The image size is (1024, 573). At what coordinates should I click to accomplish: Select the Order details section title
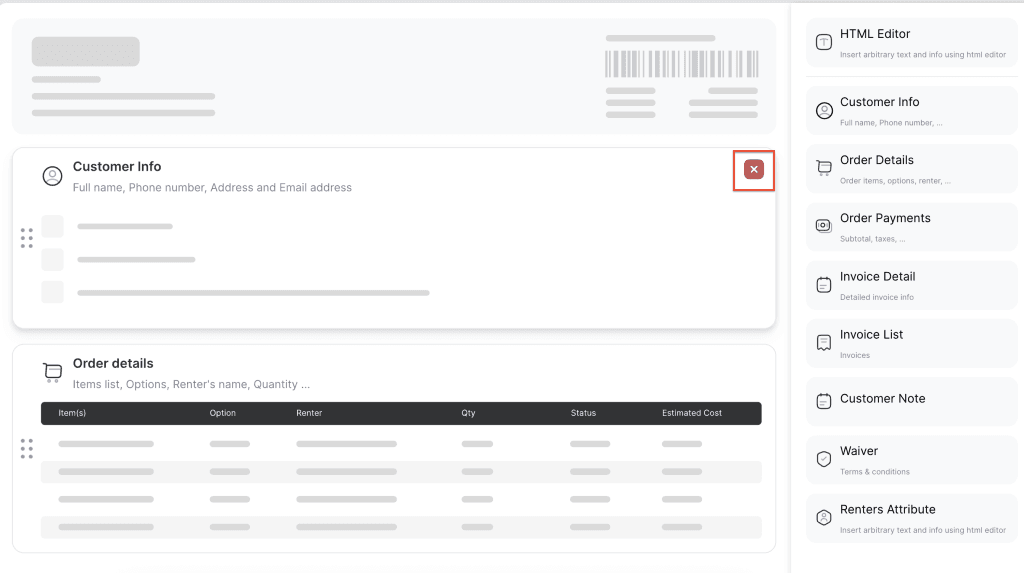(113, 364)
